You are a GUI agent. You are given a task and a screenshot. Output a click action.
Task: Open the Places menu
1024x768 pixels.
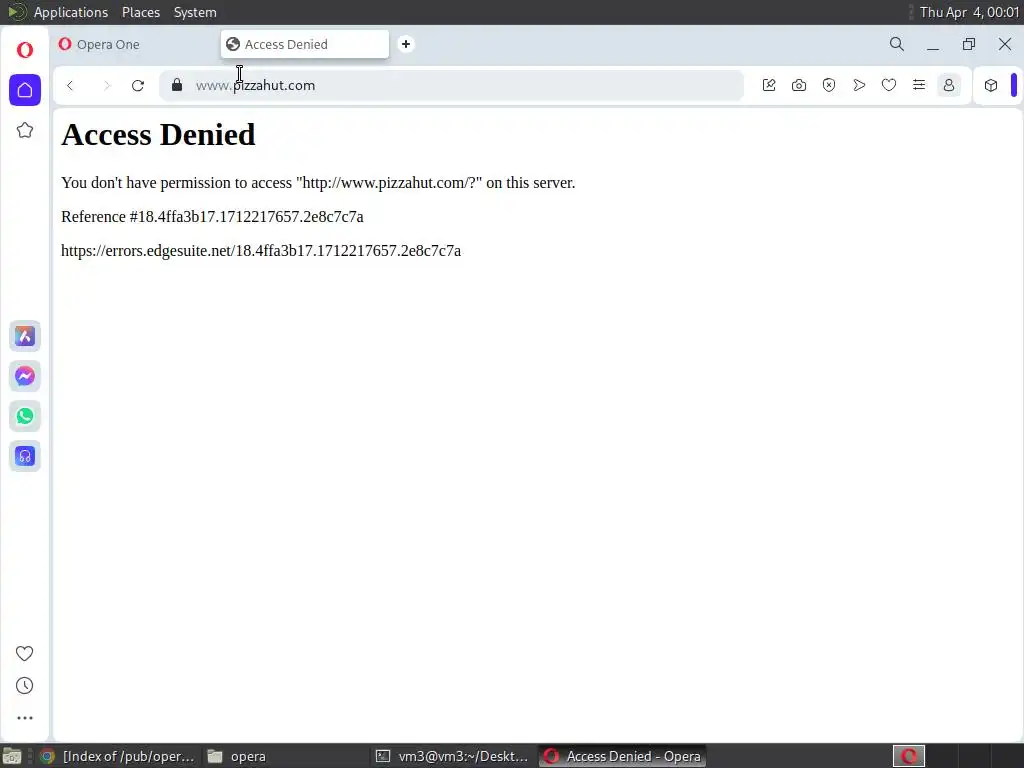click(x=141, y=12)
